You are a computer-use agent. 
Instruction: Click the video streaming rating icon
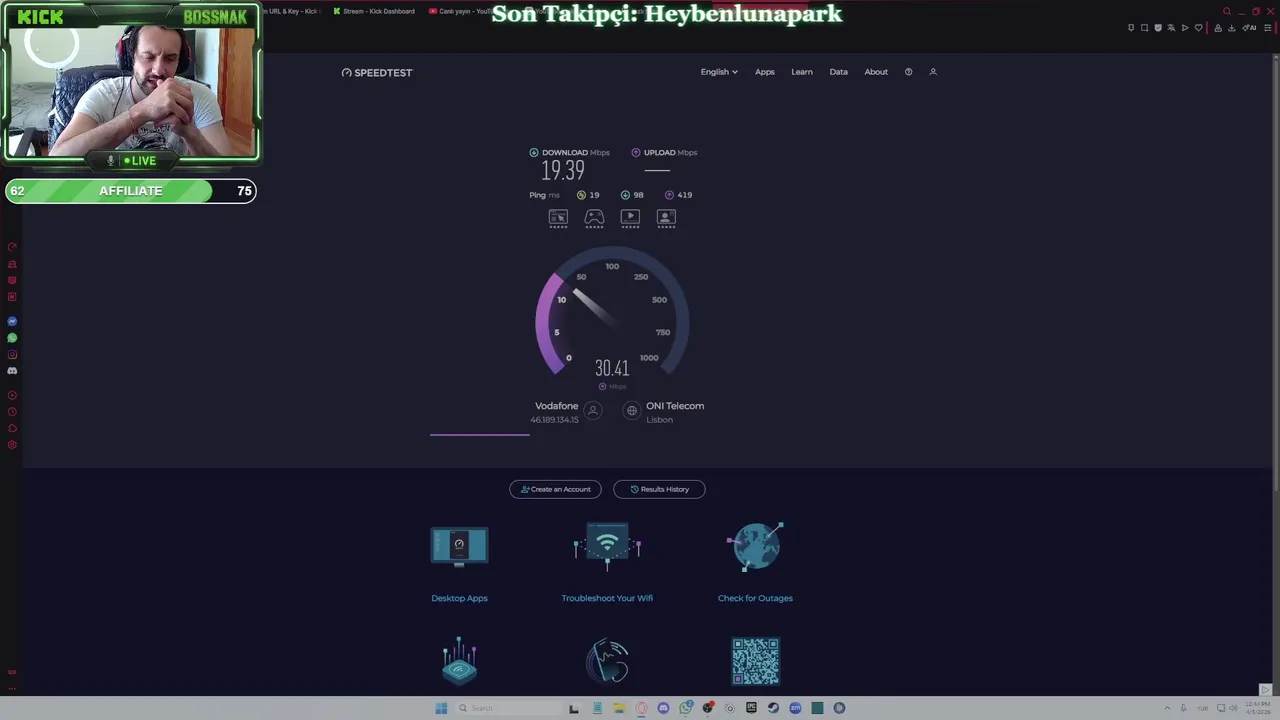[630, 217]
